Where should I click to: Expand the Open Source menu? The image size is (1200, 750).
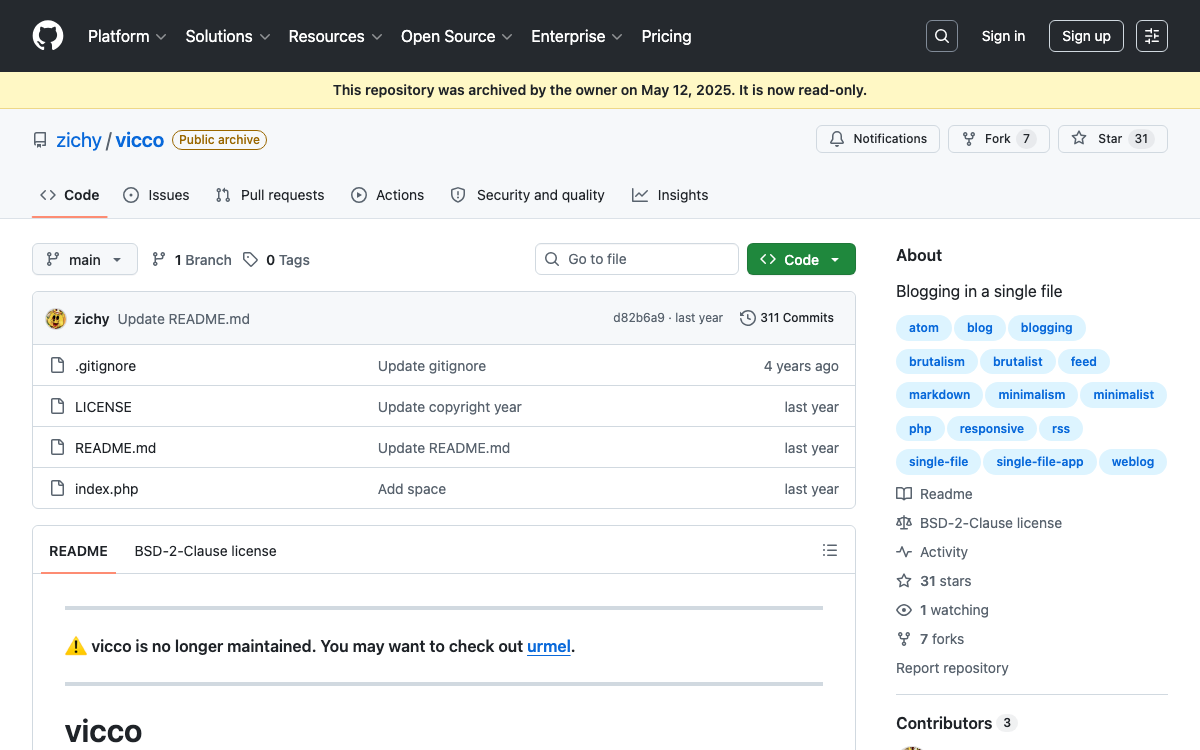[x=457, y=36]
